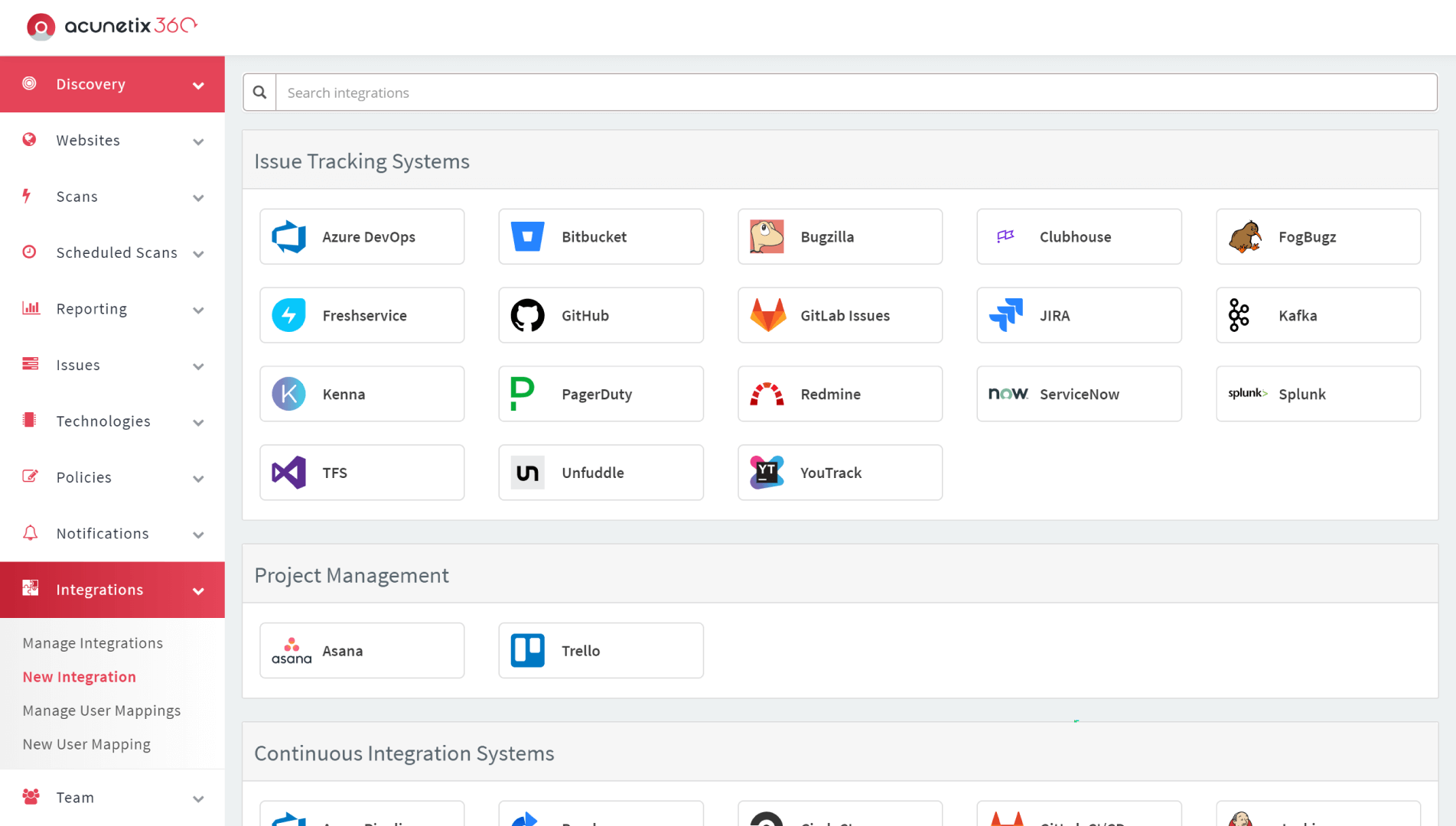Viewport: 1456px width, 826px height.
Task: Click the Scans lightning bolt icon
Action: point(27,196)
